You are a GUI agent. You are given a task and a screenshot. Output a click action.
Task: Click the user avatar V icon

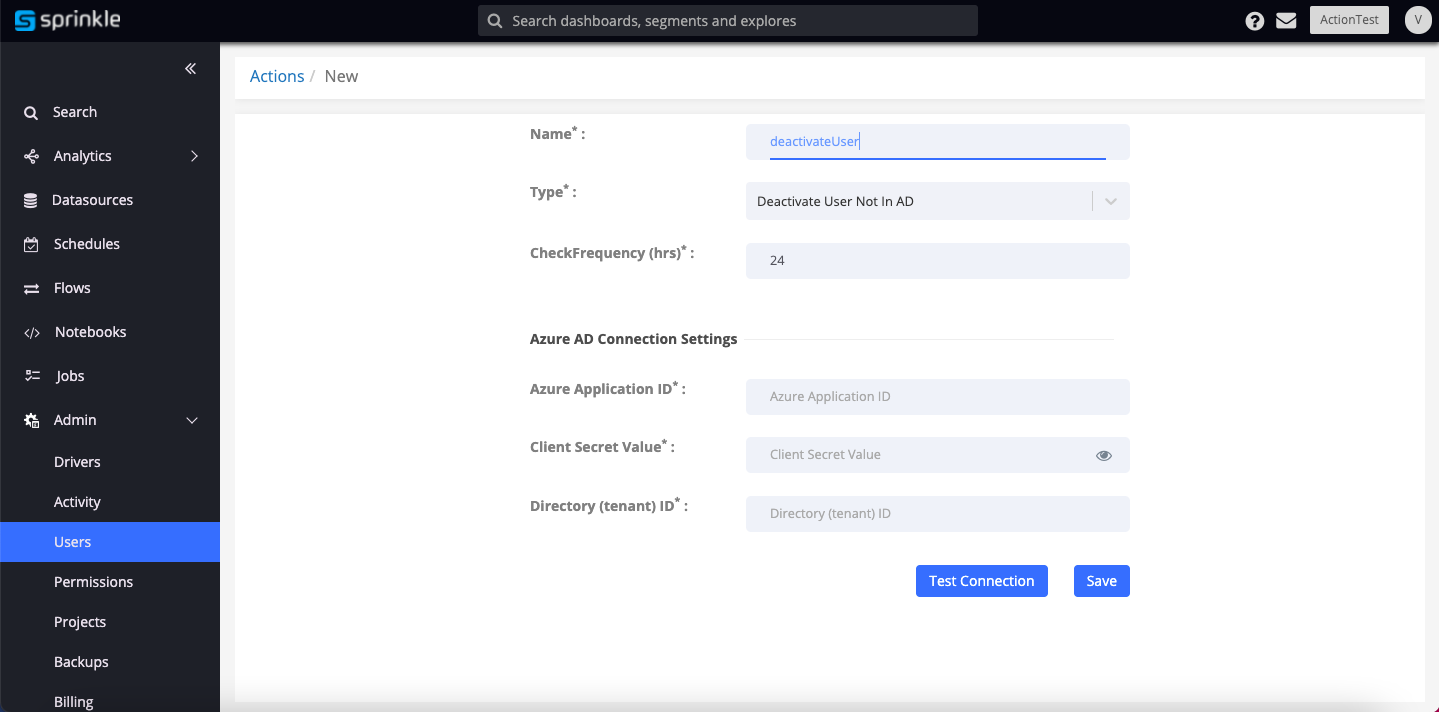pyautogui.click(x=1417, y=20)
